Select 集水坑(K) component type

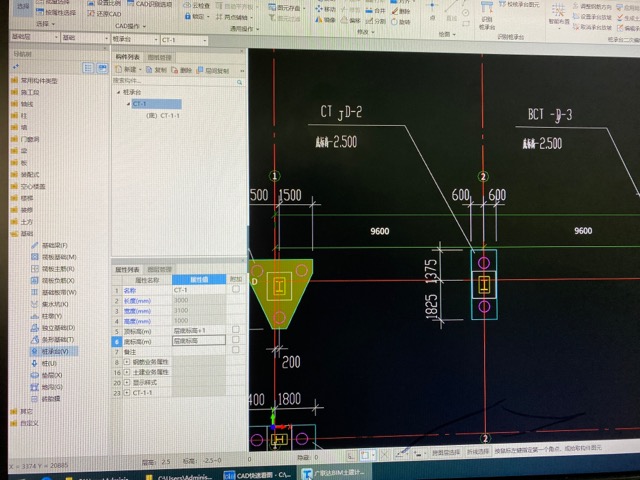pos(49,304)
